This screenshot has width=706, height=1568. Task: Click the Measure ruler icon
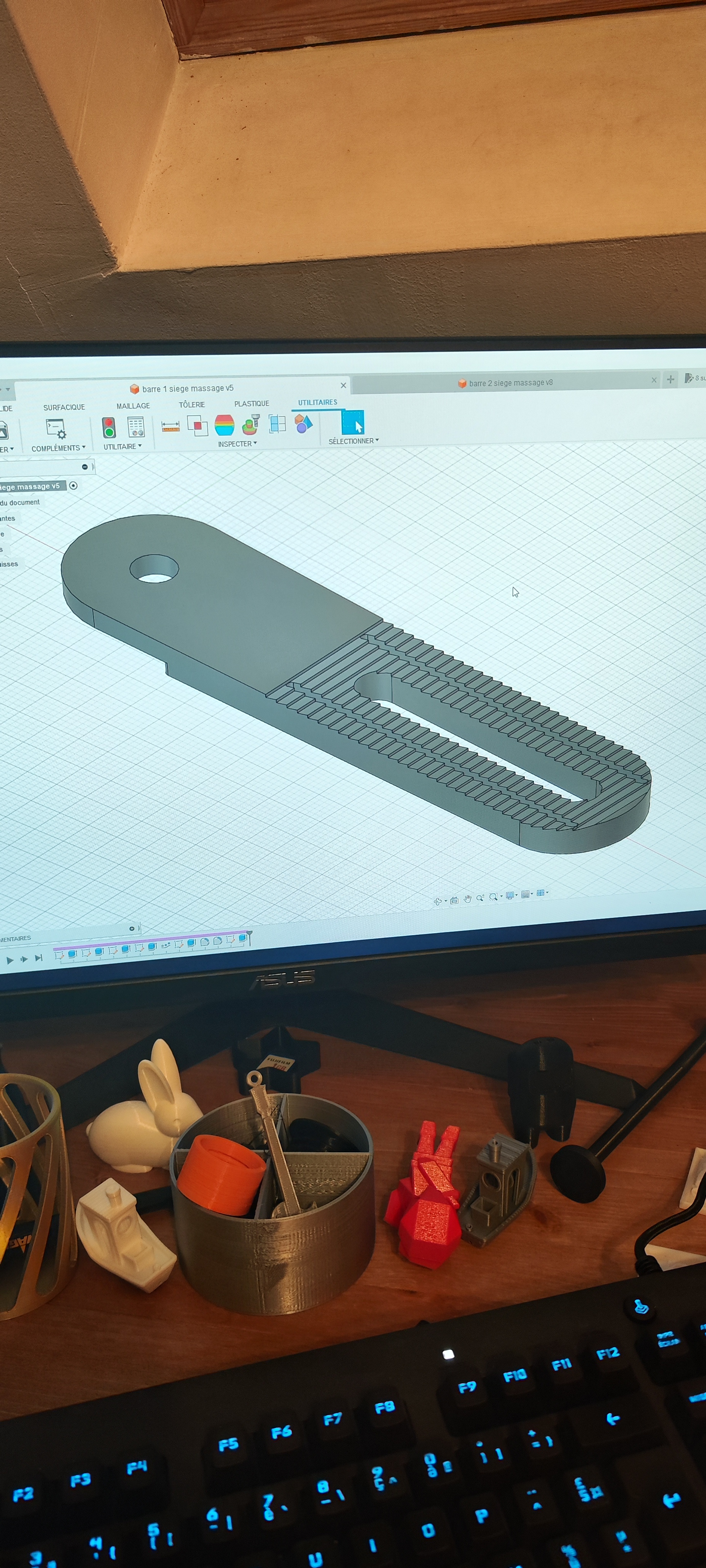point(170,427)
